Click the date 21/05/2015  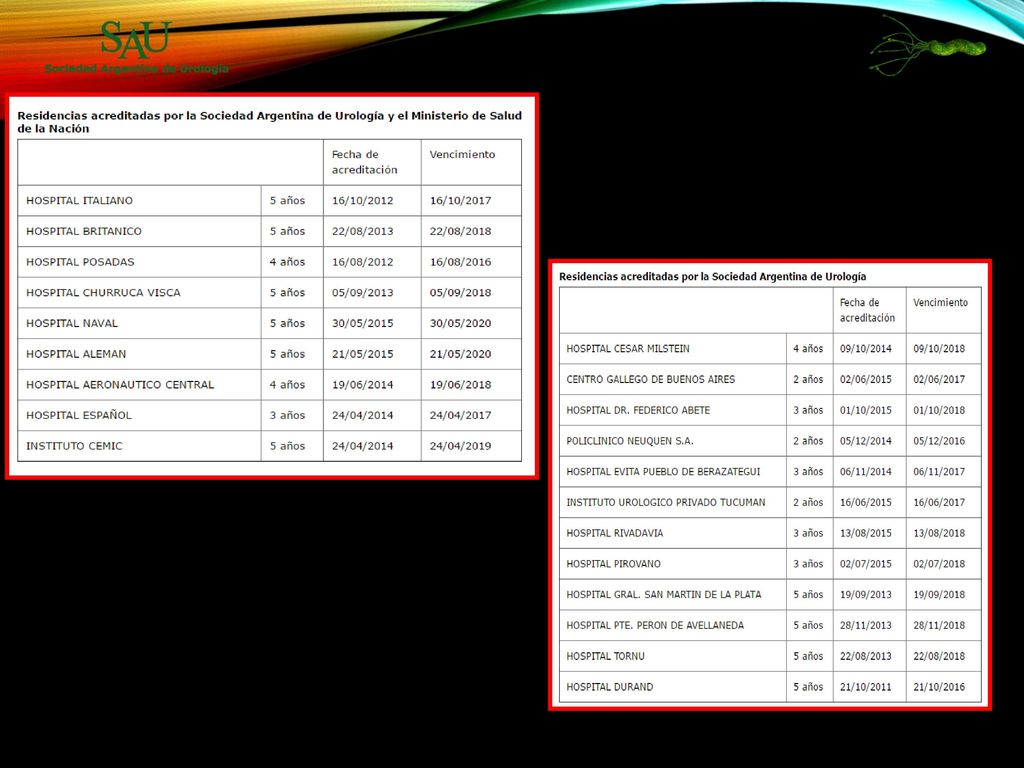(x=362, y=354)
